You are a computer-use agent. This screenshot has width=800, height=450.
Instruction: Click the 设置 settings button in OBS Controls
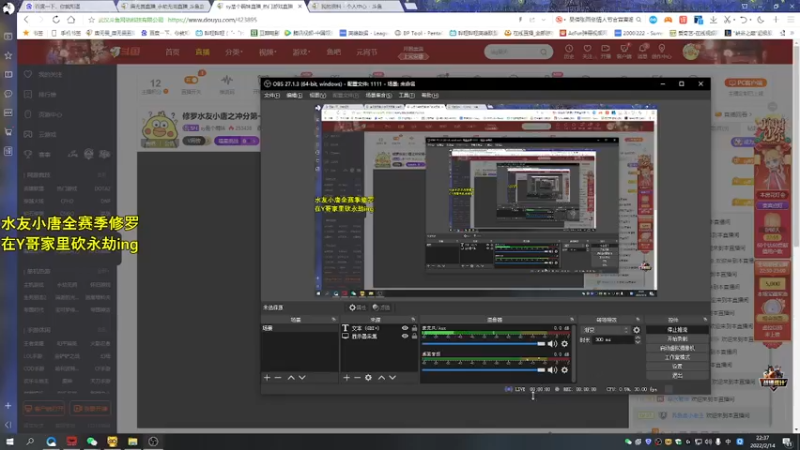[x=677, y=366]
